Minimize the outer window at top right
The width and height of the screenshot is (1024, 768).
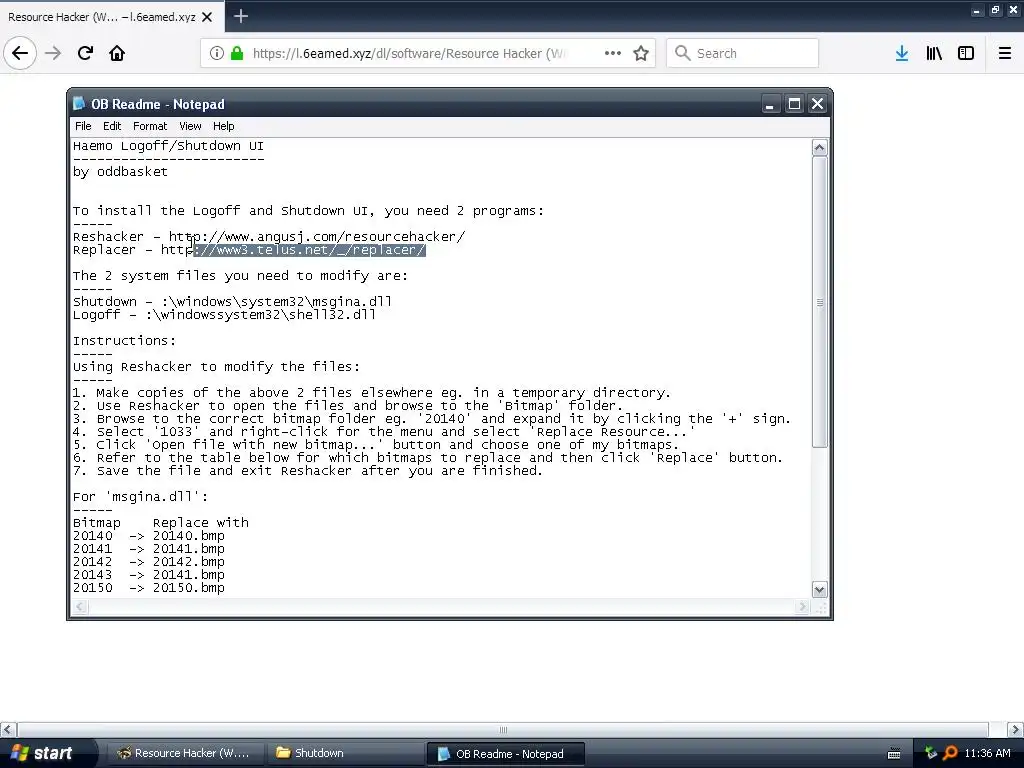(x=976, y=10)
